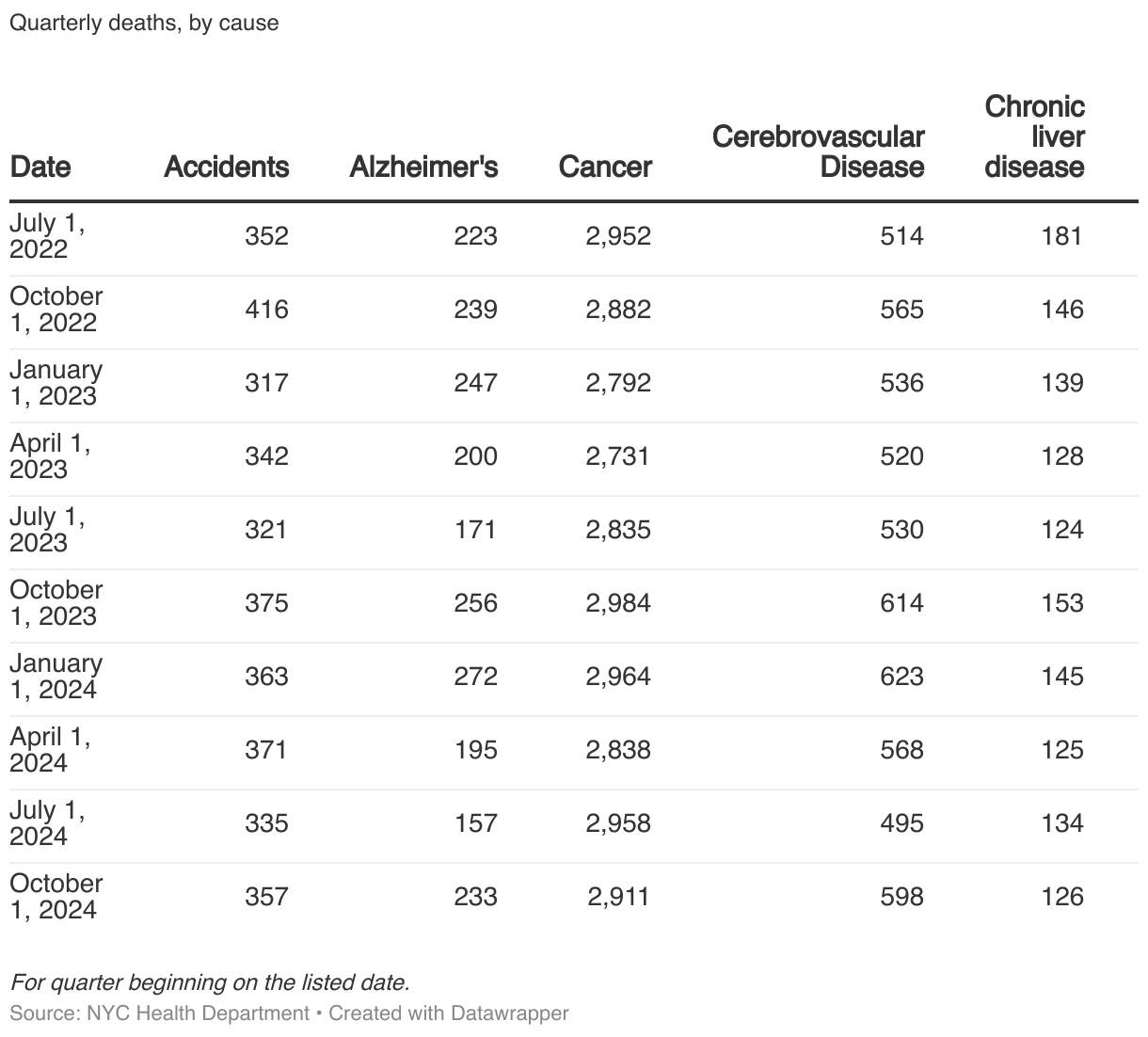Click the Alzheimer's column header
Screen dimensions: 1148x1037
tap(423, 167)
